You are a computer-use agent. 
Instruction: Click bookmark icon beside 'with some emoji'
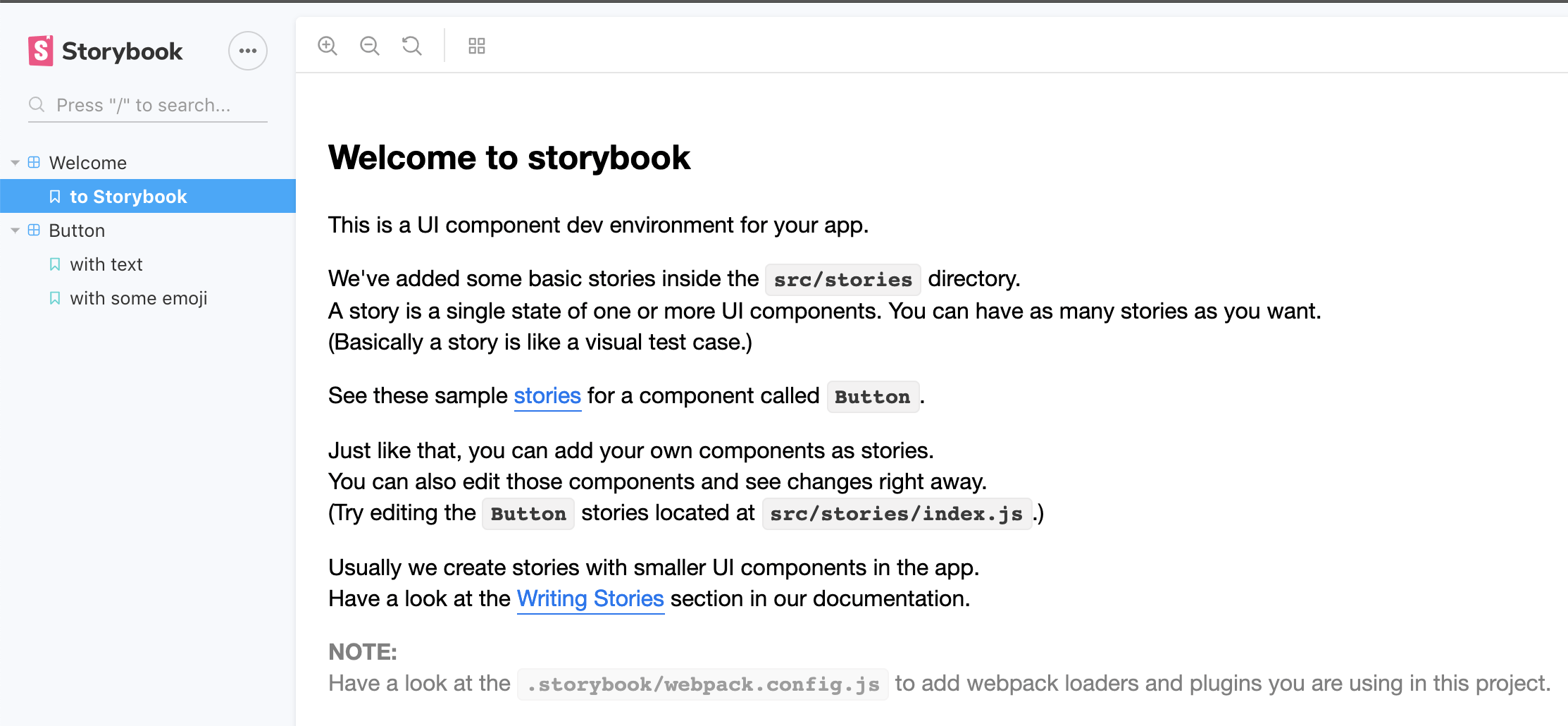point(55,298)
